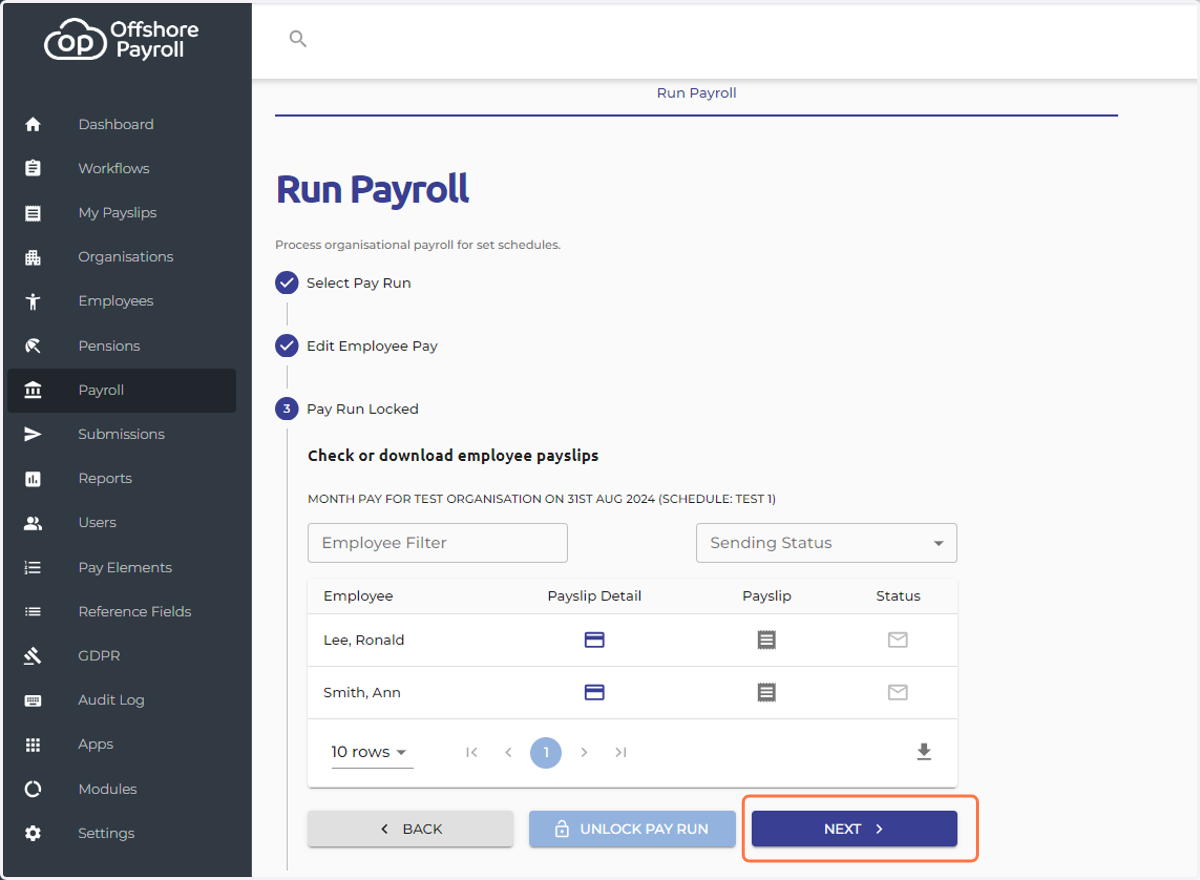Go to last page of the table

coord(621,752)
